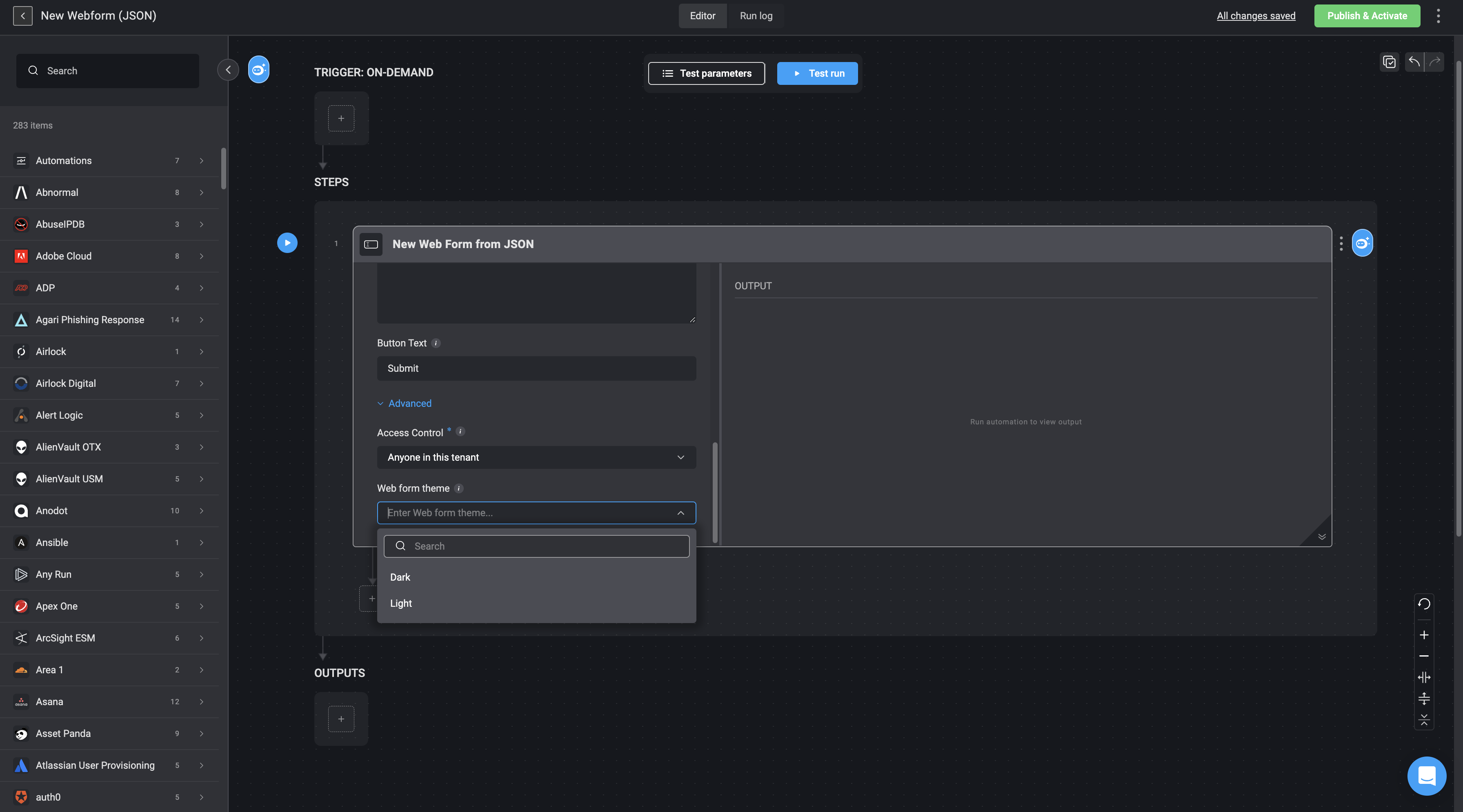
Task: Open the step's three-dot options menu
Action: 1341,244
